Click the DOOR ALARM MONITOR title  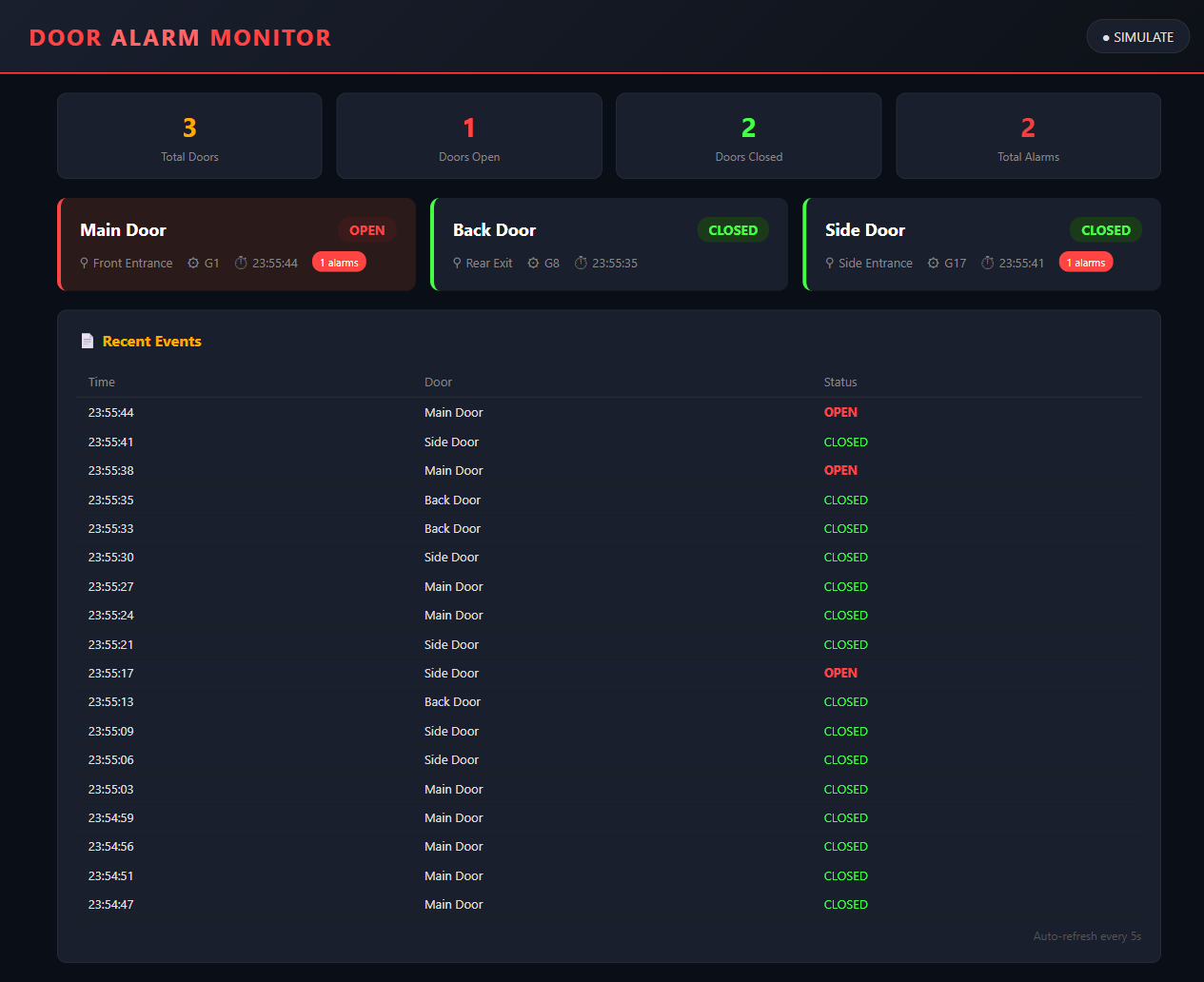(x=180, y=38)
